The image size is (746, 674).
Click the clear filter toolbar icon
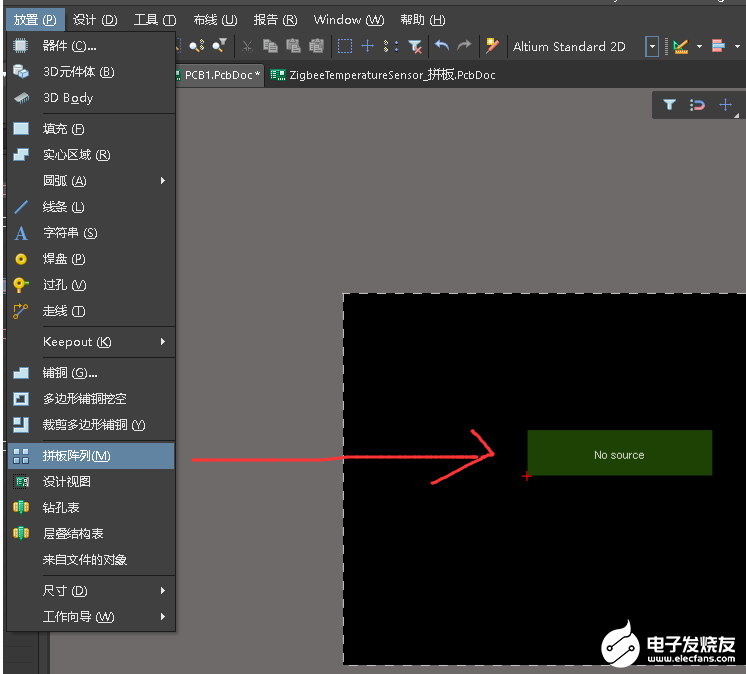click(x=415, y=47)
